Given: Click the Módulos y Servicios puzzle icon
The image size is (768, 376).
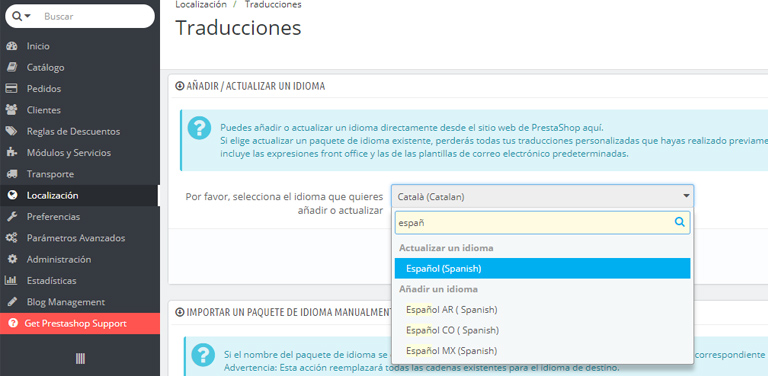Looking at the screenshot, I should pos(12,153).
